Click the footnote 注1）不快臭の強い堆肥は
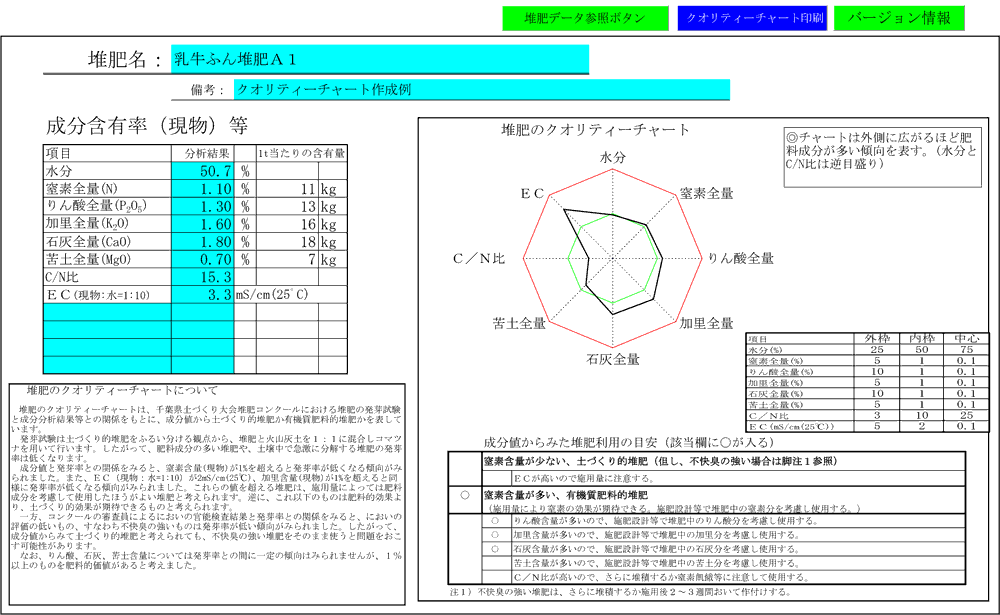Image resolution: width=1000 pixels, height=615 pixels. (621, 592)
